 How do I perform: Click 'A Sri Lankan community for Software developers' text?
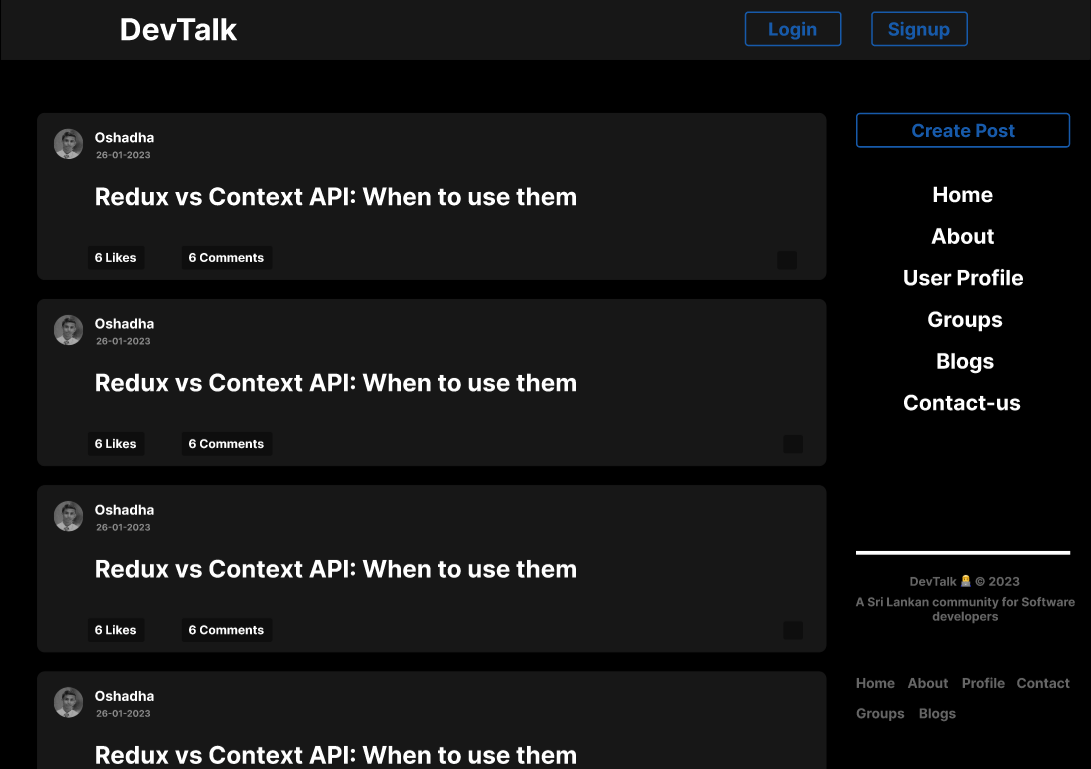(965, 609)
